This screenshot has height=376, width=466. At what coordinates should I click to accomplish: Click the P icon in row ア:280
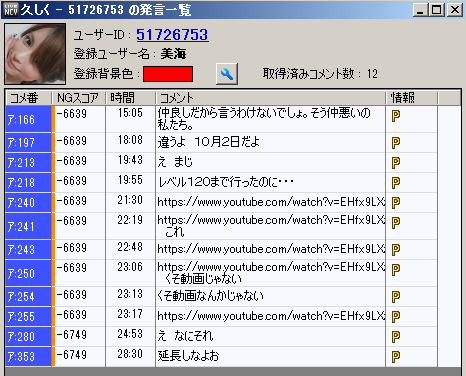396,337
